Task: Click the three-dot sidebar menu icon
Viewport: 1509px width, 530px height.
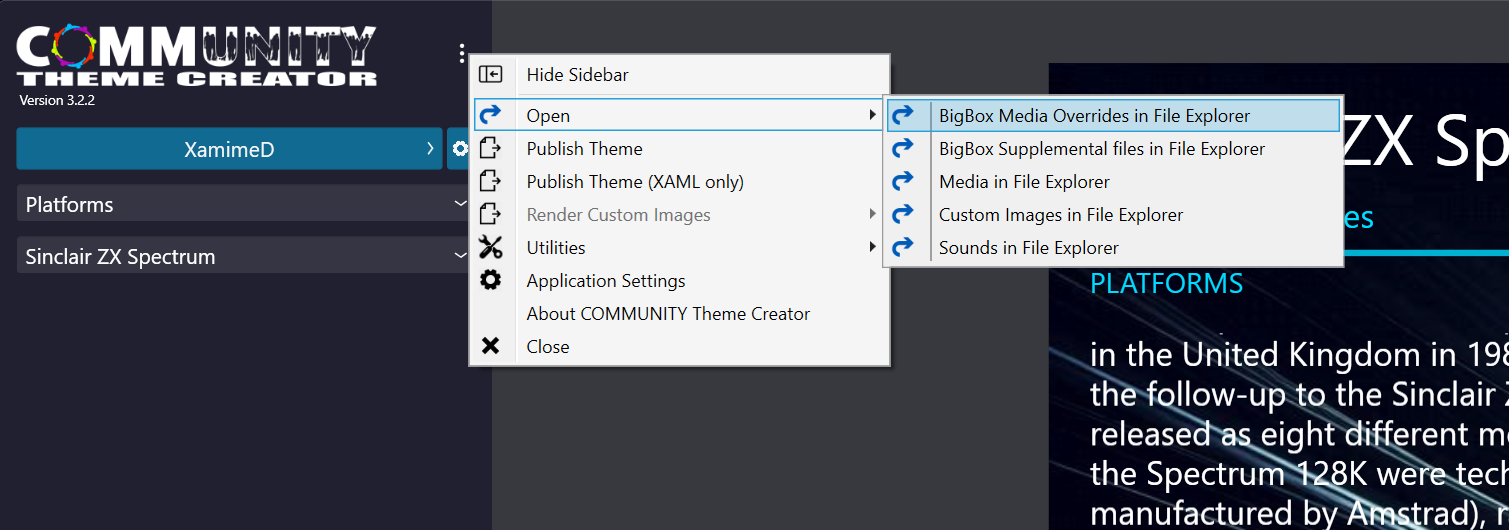Action: [461, 52]
